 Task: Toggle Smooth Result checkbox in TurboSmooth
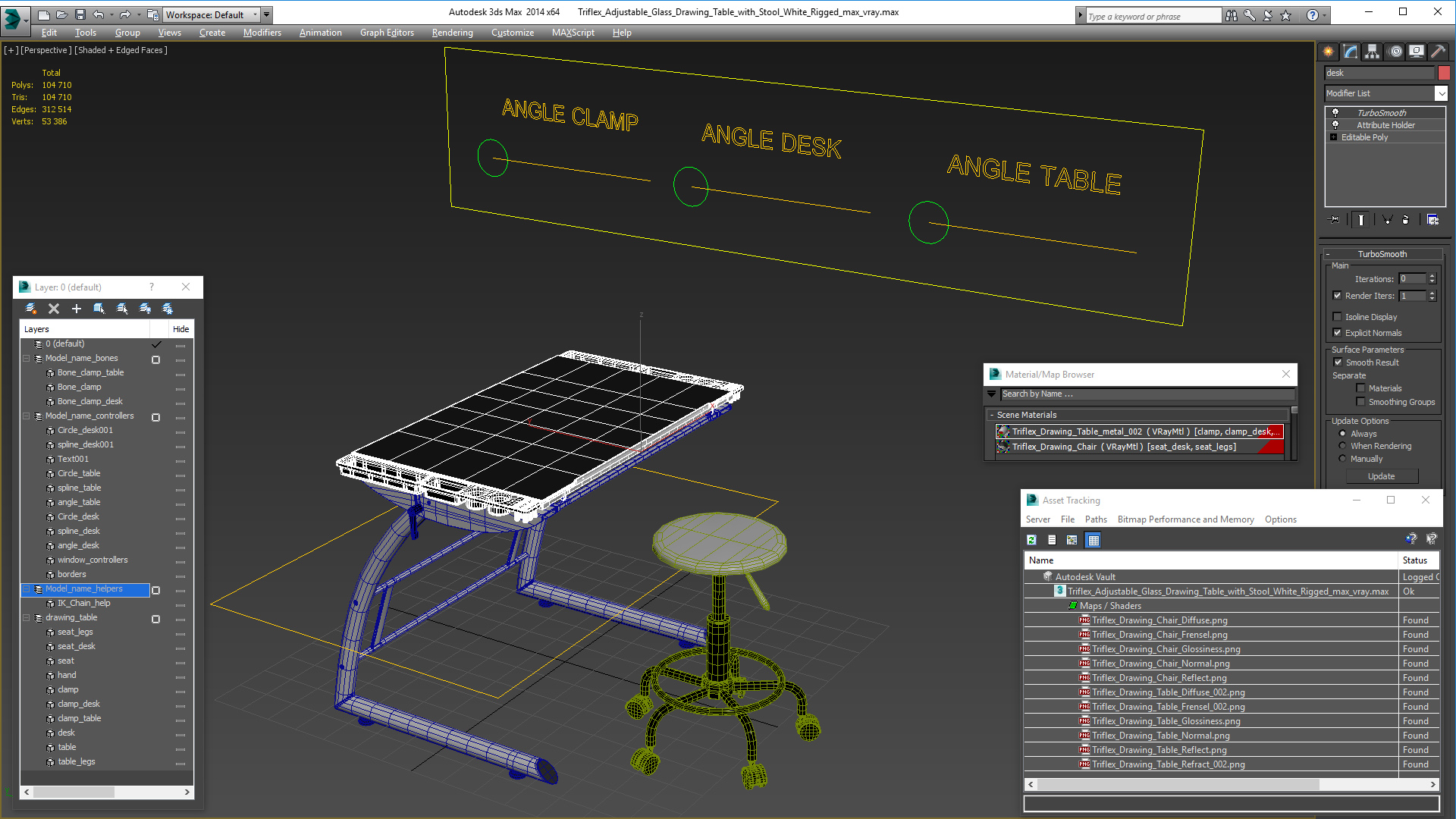click(1339, 362)
